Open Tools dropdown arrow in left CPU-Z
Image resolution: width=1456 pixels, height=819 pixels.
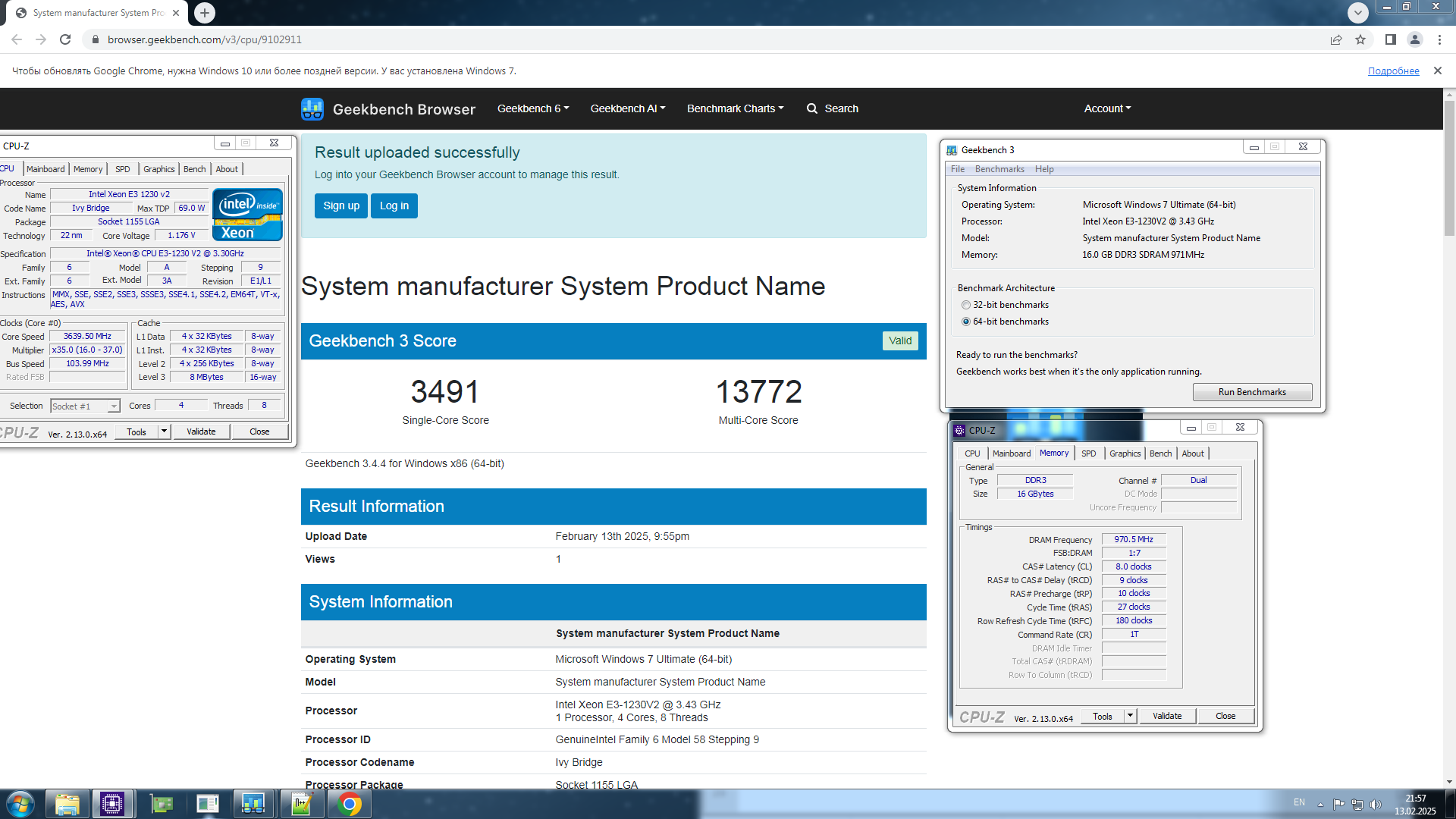[164, 431]
